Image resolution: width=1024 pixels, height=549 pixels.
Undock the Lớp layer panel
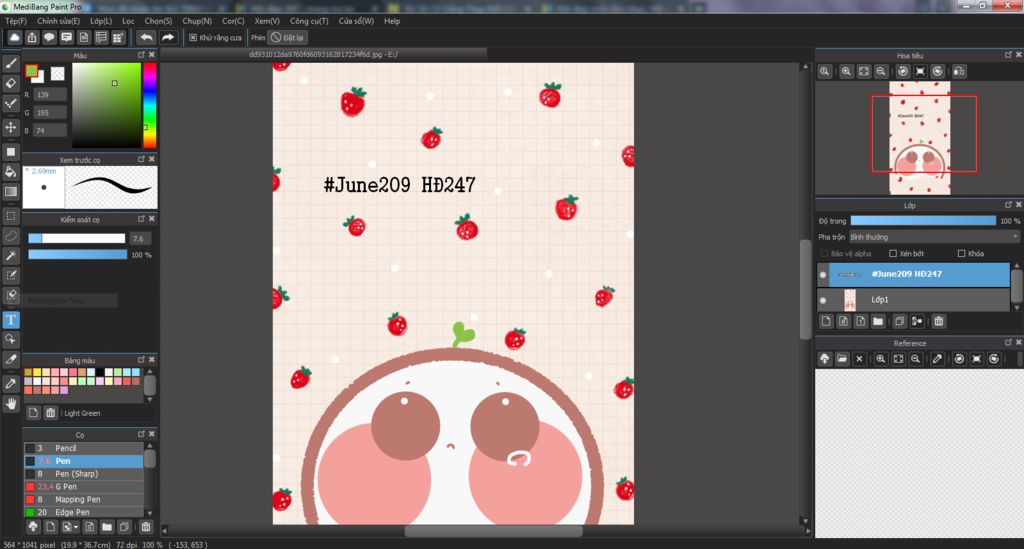click(x=1008, y=205)
